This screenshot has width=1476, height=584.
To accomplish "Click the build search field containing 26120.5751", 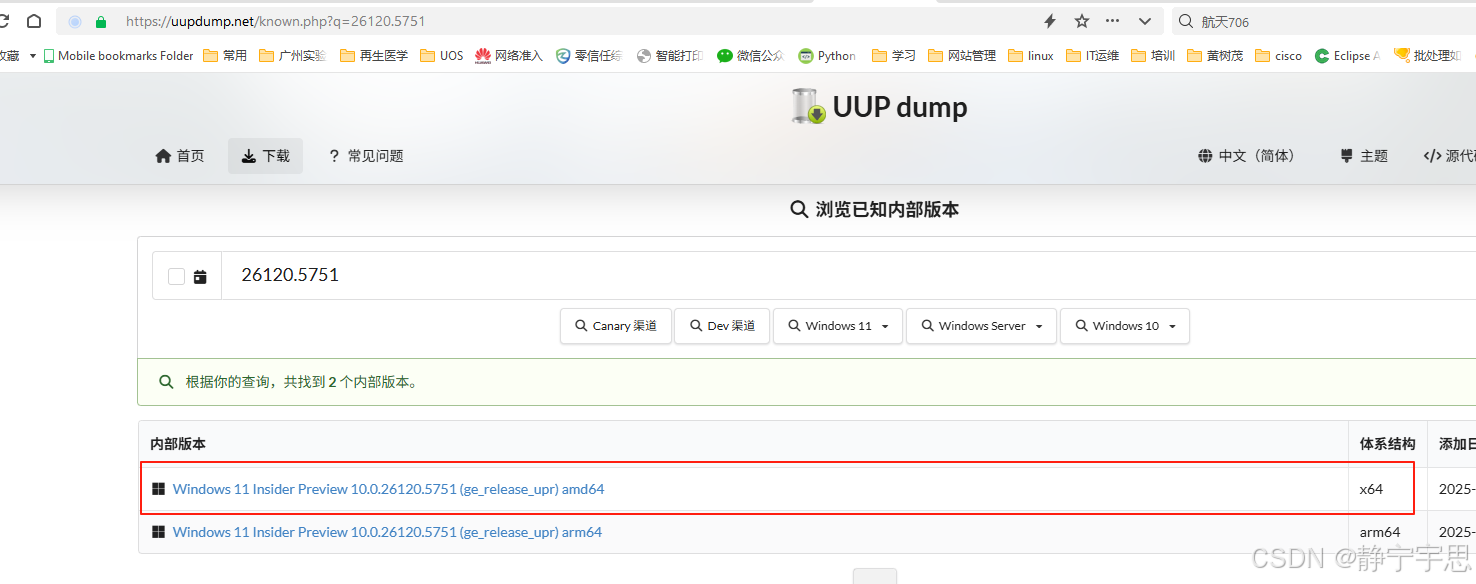I will point(848,275).
